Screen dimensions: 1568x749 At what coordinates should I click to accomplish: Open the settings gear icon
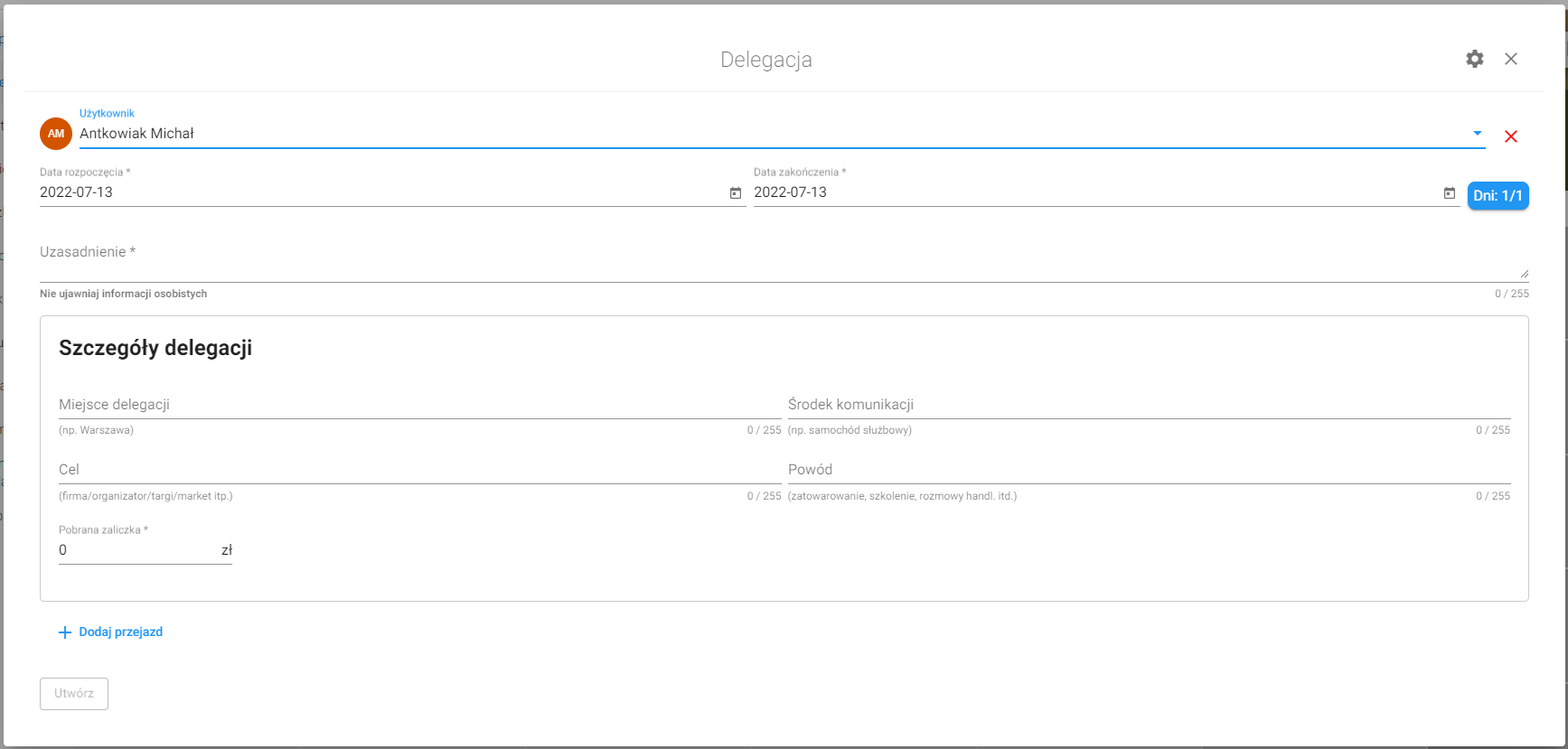point(1475,59)
